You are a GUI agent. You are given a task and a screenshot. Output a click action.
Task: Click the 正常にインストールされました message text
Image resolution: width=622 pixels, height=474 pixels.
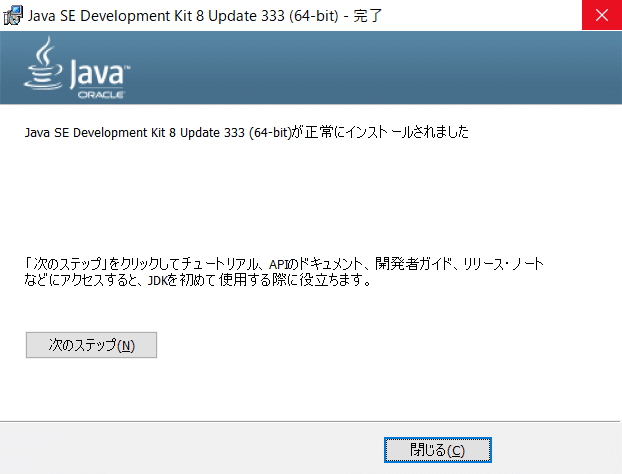pos(246,132)
